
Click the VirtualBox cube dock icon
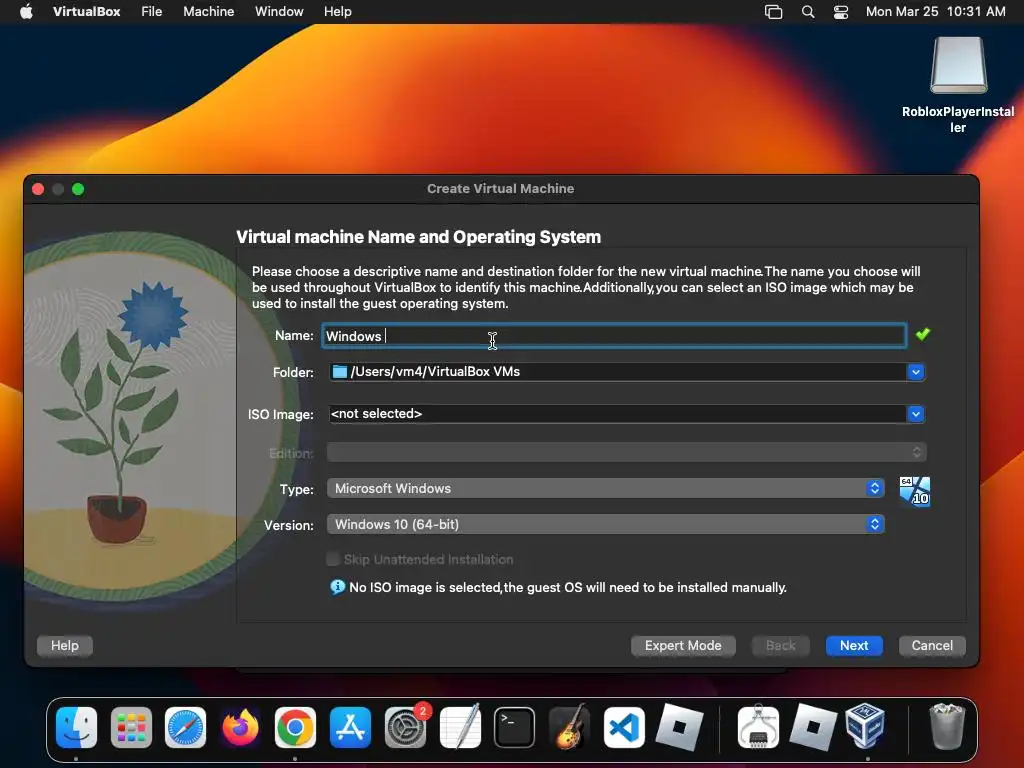pyautogui.click(x=865, y=726)
